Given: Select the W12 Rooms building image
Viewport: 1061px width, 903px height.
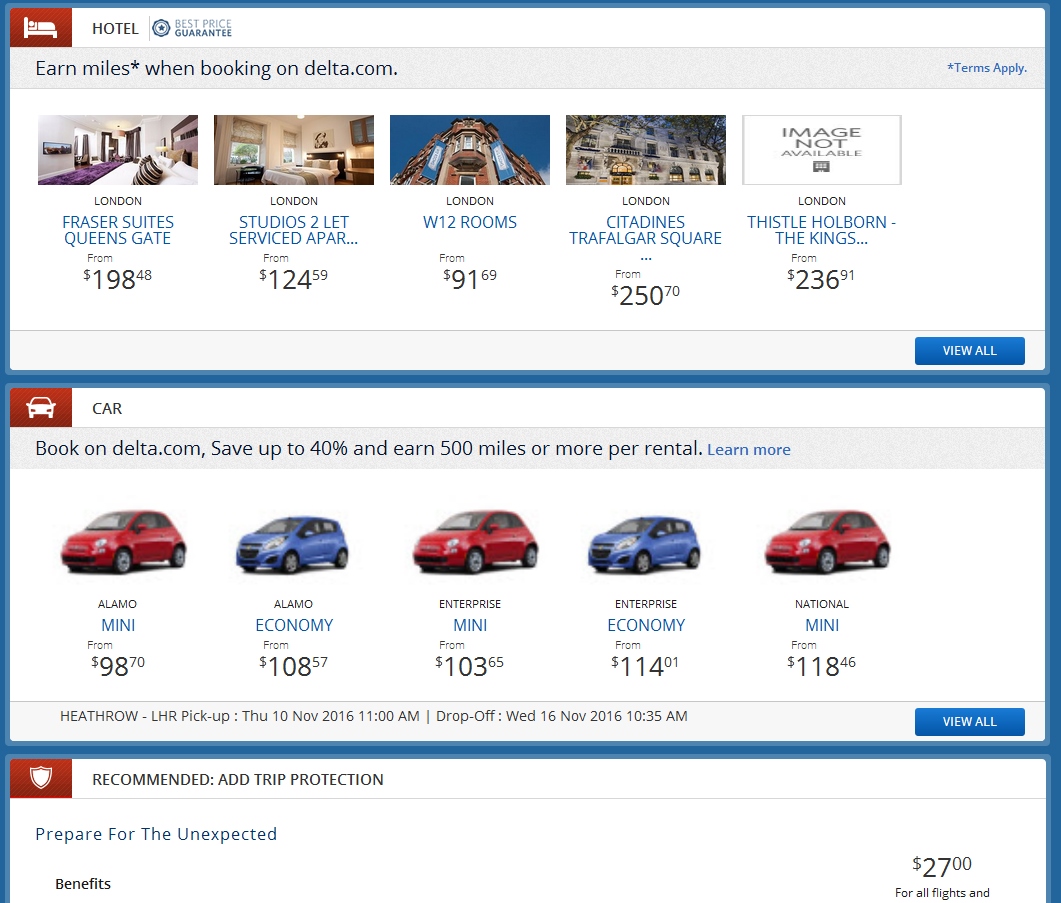Looking at the screenshot, I should (x=470, y=150).
